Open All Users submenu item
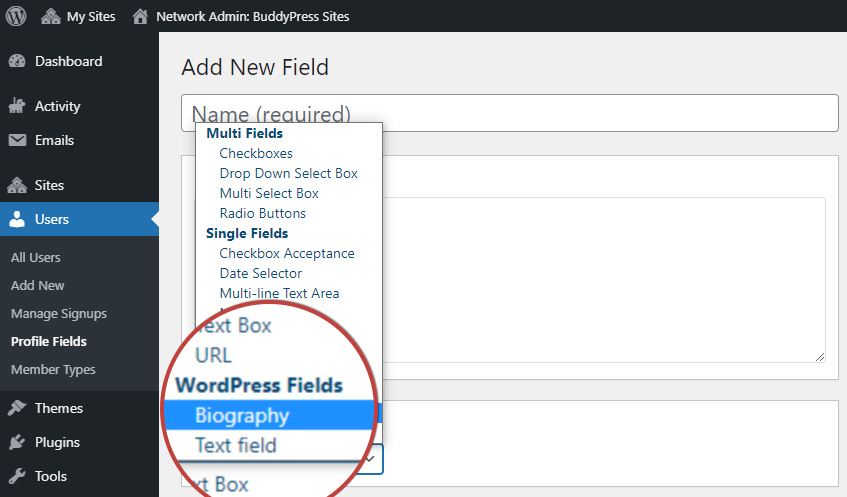Image resolution: width=847 pixels, height=497 pixels. (36, 257)
